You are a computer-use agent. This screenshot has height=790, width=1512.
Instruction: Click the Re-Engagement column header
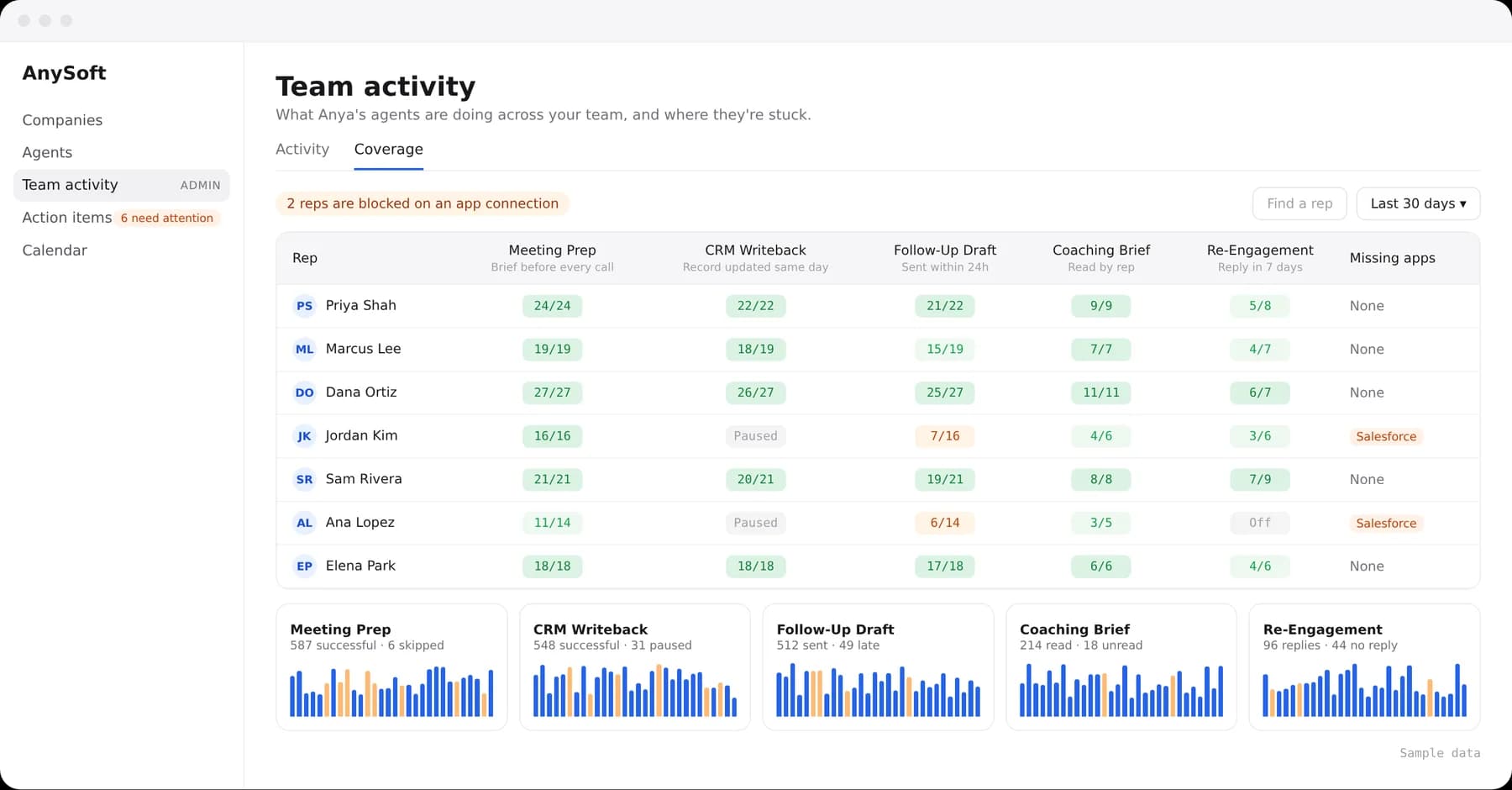click(x=1260, y=257)
